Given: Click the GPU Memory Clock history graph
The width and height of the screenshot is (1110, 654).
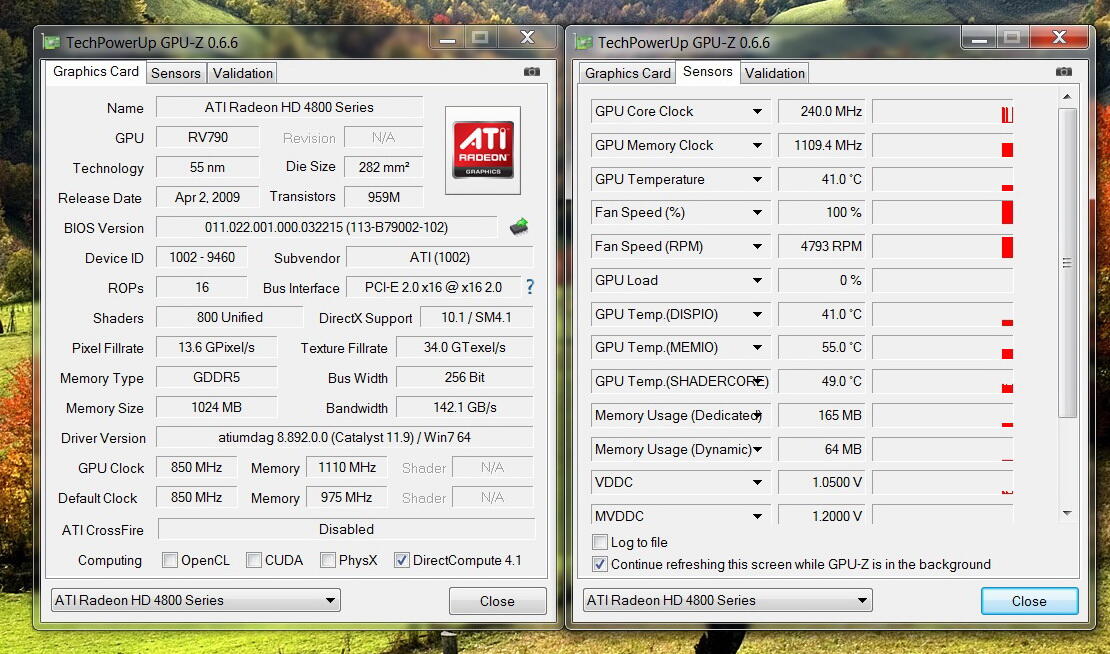Looking at the screenshot, I should click(942, 145).
